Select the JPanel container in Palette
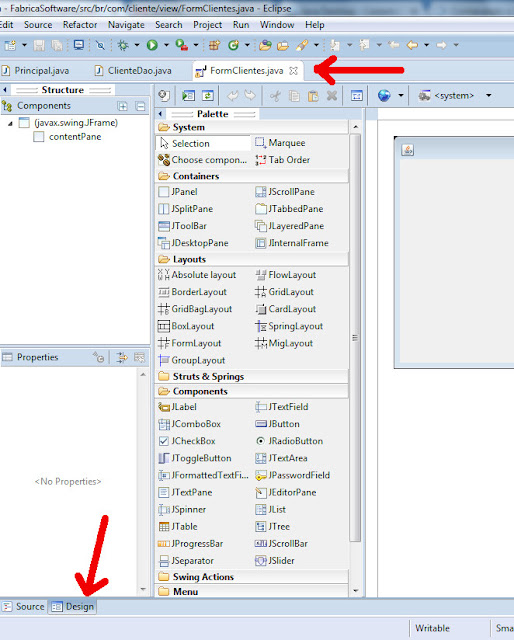This screenshot has width=514, height=640. coord(178,192)
